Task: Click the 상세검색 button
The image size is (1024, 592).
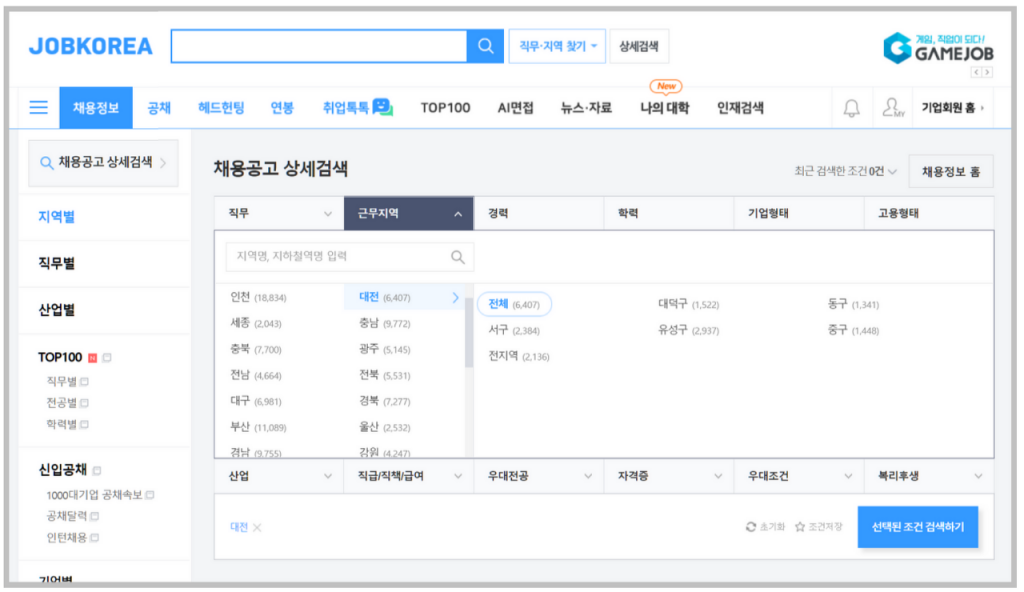Action: pos(639,46)
